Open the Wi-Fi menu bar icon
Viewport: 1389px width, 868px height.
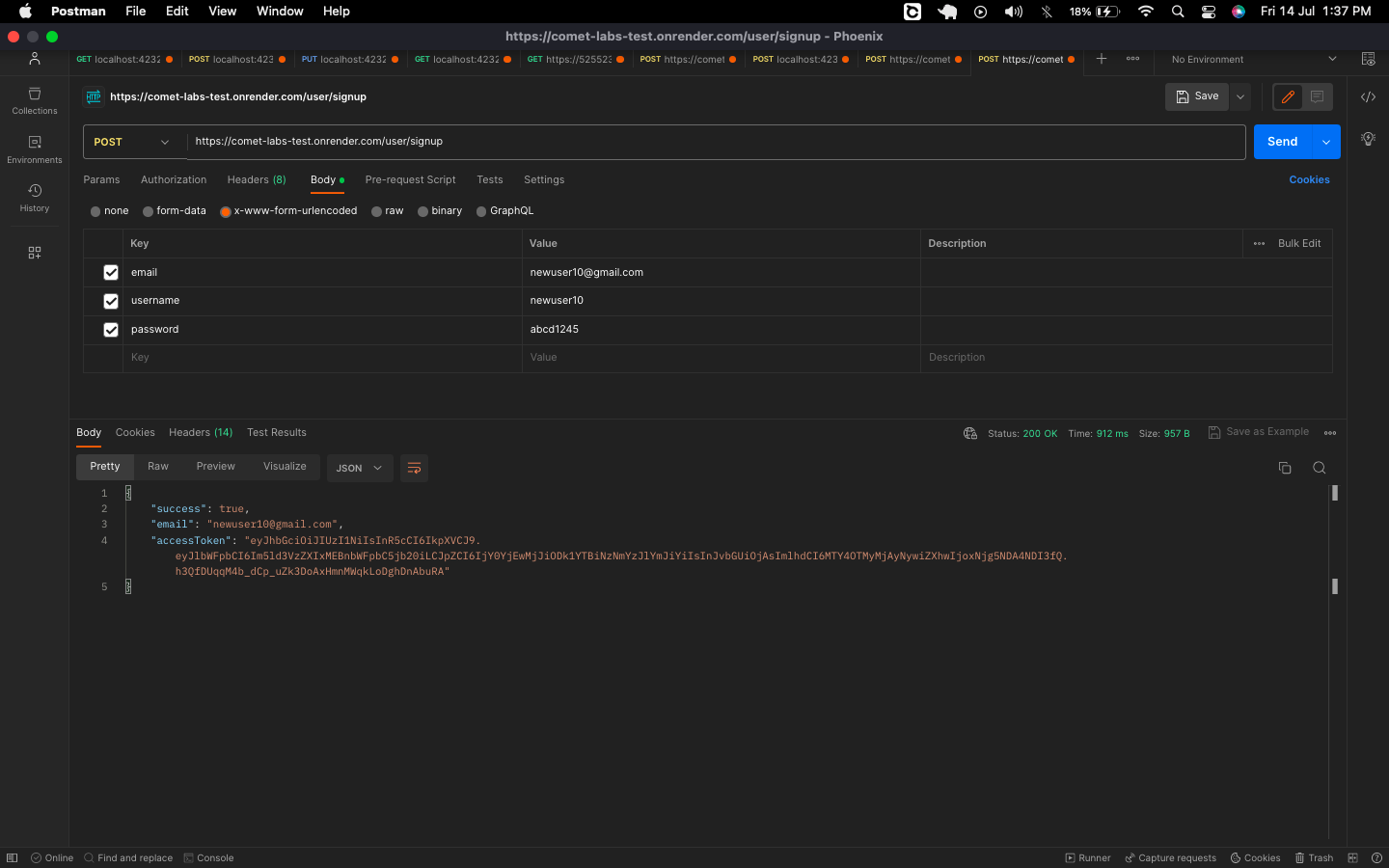1146,12
